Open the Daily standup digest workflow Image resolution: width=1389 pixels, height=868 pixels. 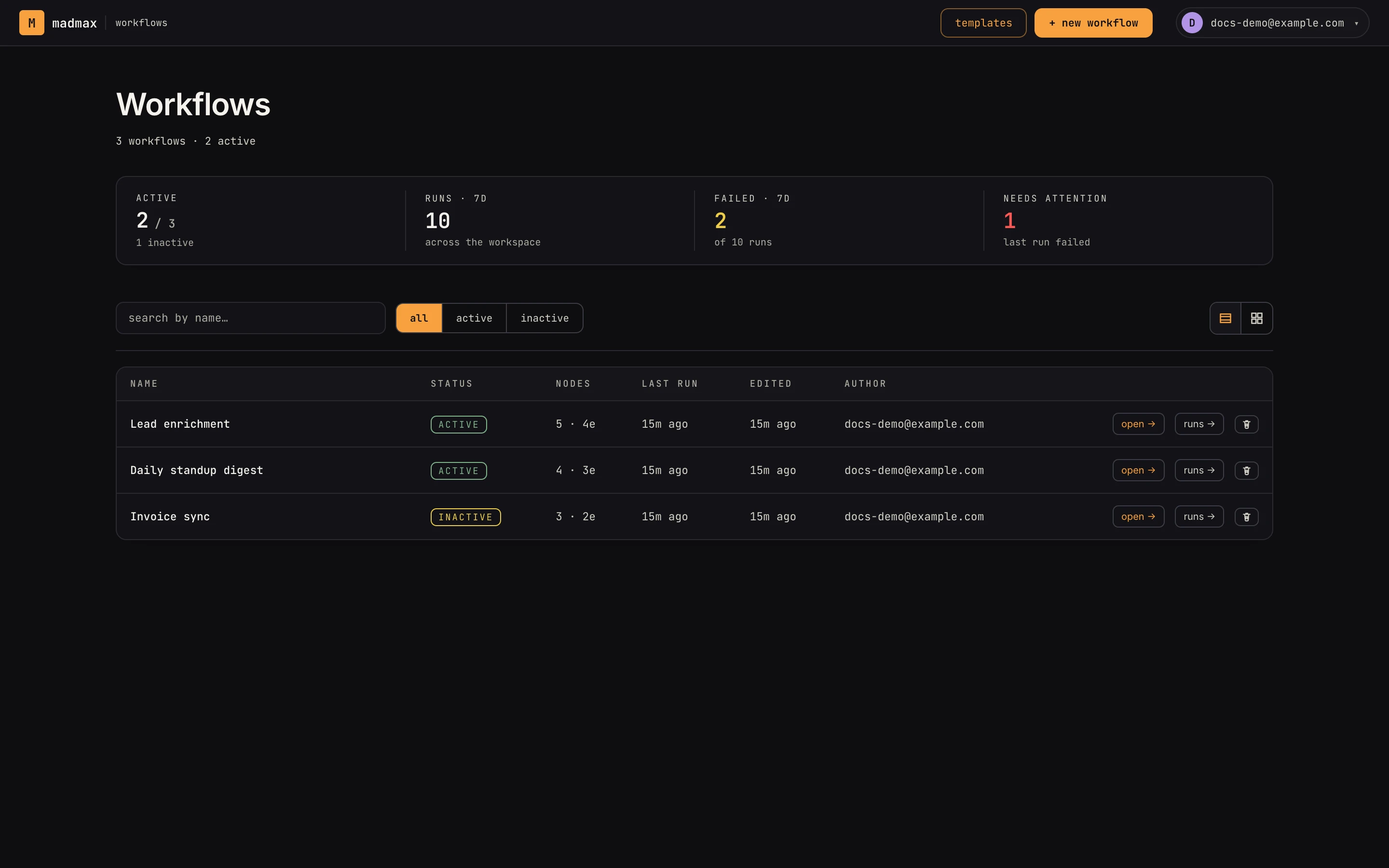(1138, 471)
